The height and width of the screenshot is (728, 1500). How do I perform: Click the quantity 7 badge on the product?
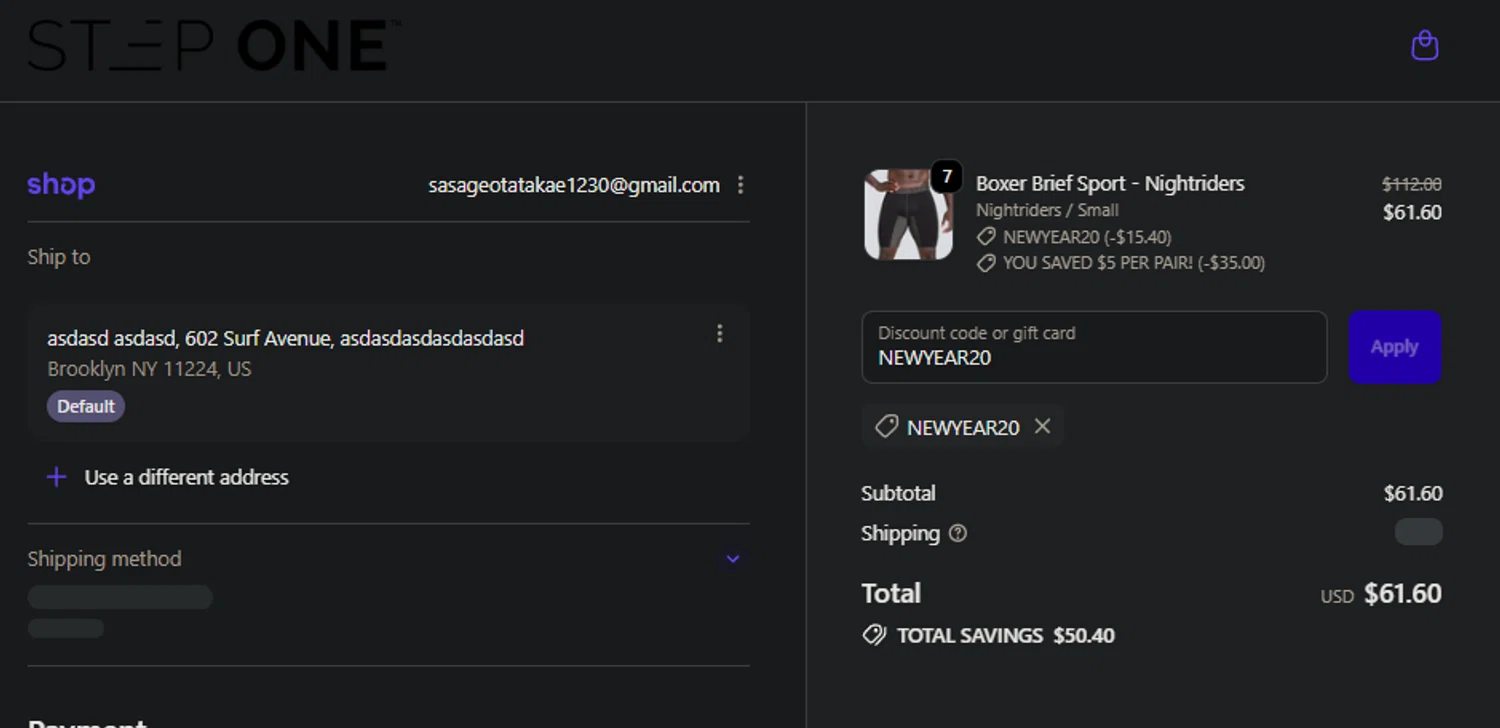pyautogui.click(x=946, y=178)
